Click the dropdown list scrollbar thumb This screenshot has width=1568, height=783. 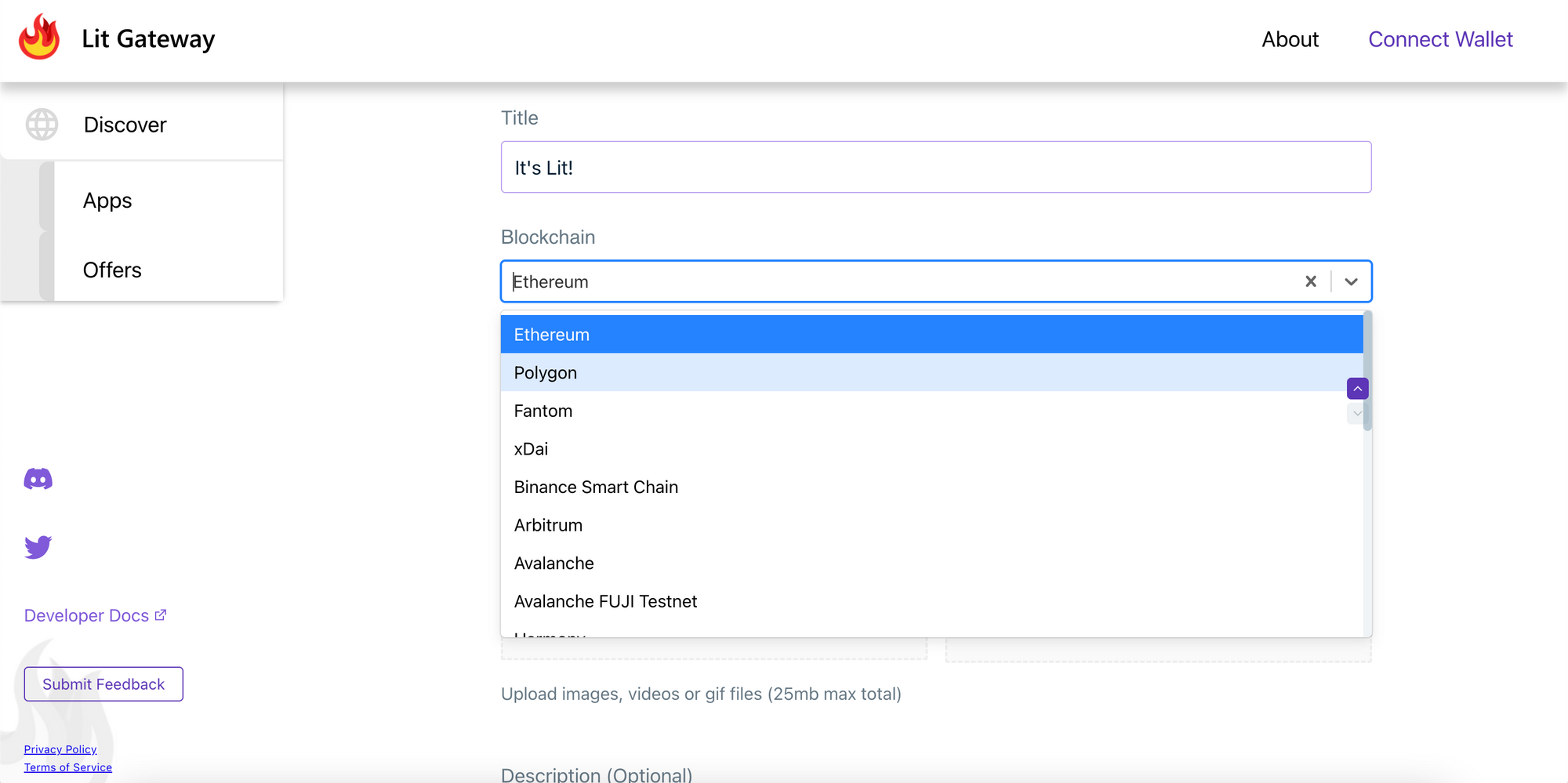(1367, 372)
